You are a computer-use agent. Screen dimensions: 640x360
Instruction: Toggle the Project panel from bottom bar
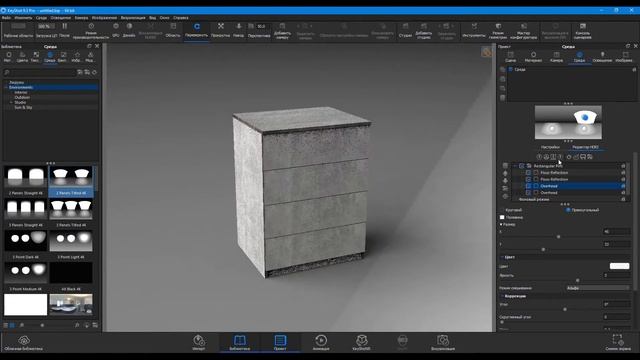coord(280,343)
